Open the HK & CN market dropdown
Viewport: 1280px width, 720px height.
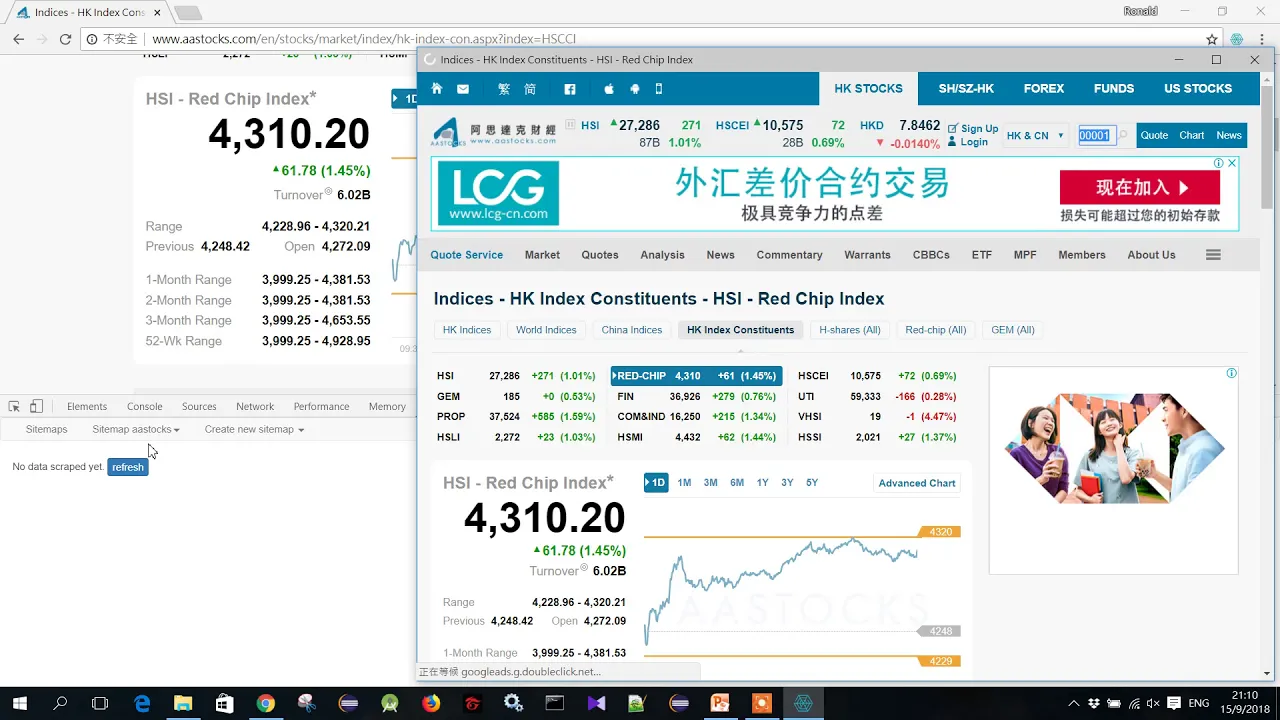click(x=1035, y=135)
